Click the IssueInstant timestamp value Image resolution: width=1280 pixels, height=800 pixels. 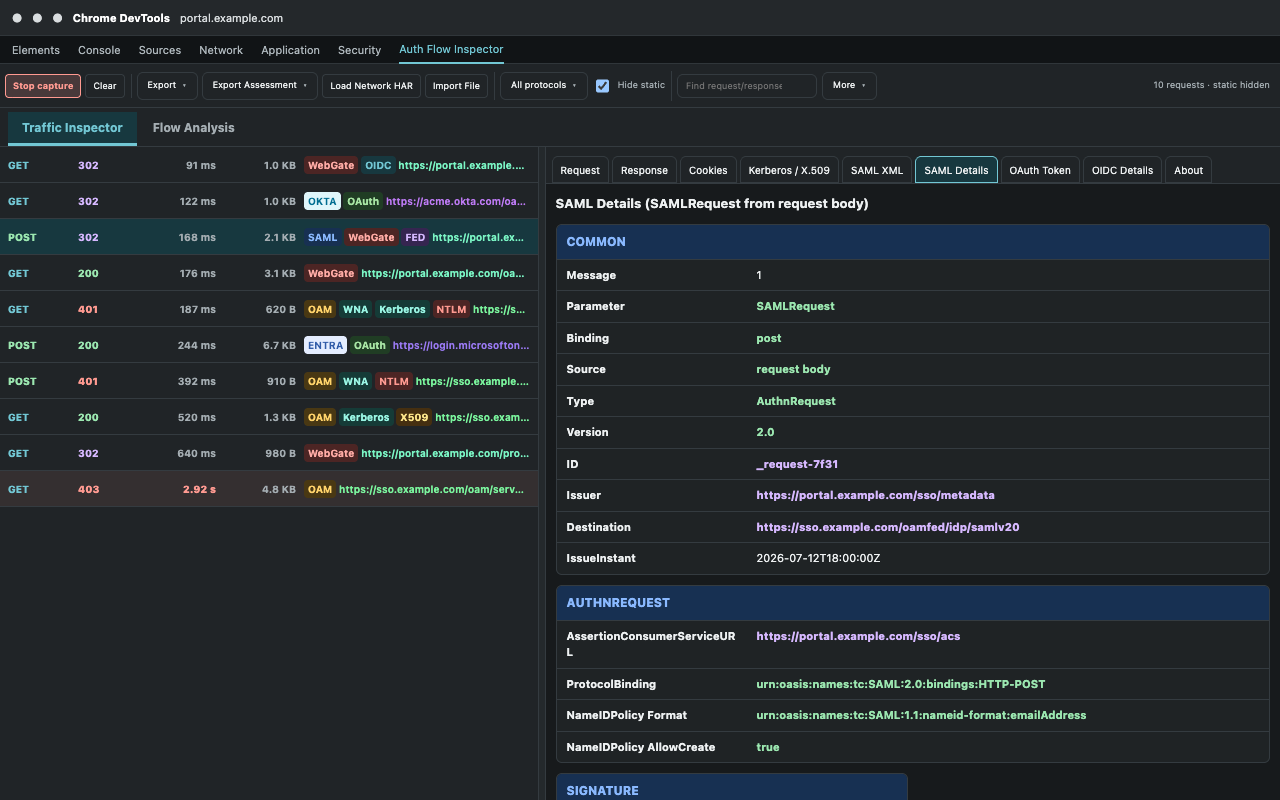tap(818, 558)
